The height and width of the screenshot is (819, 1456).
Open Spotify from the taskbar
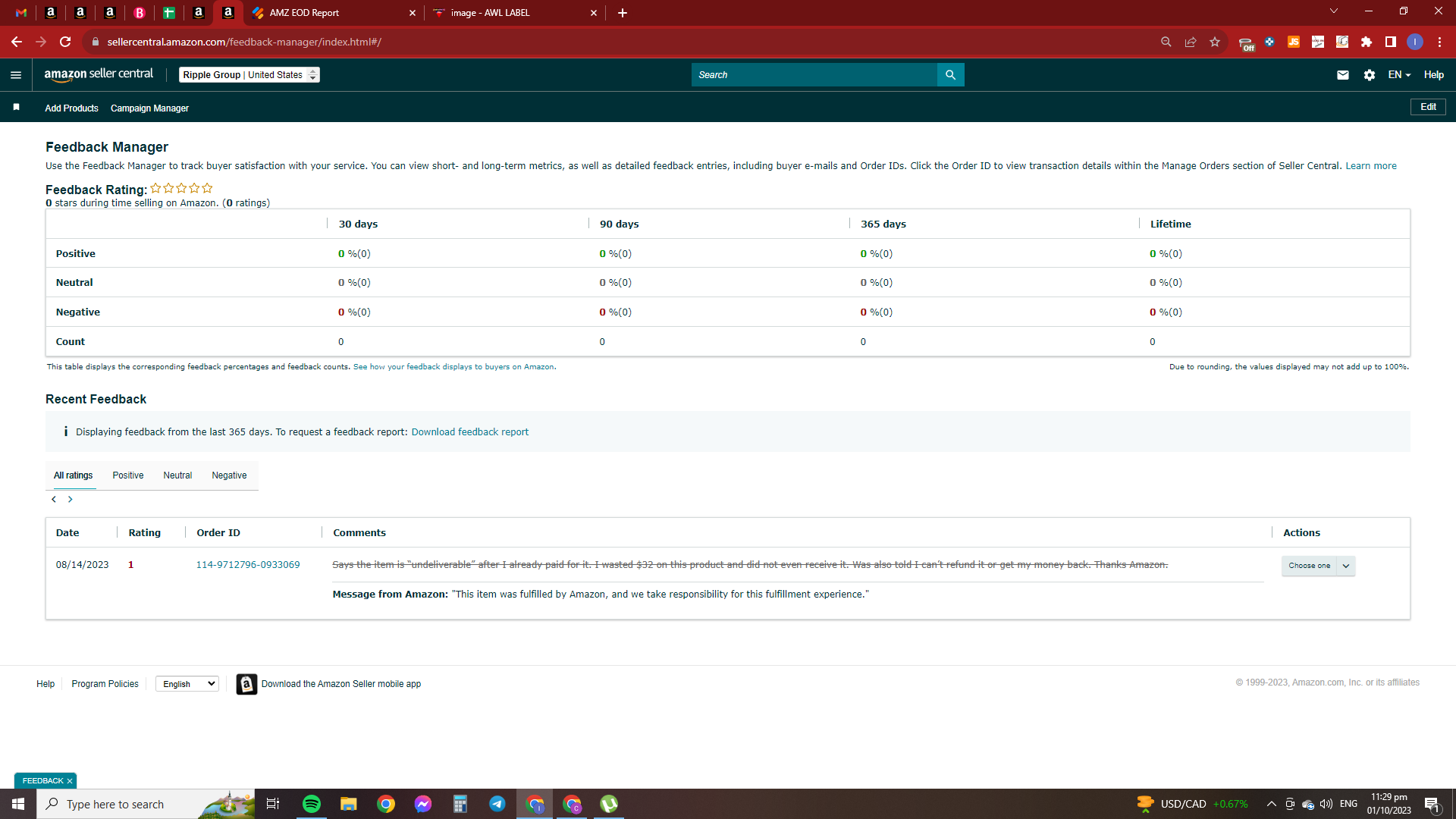pyautogui.click(x=312, y=804)
